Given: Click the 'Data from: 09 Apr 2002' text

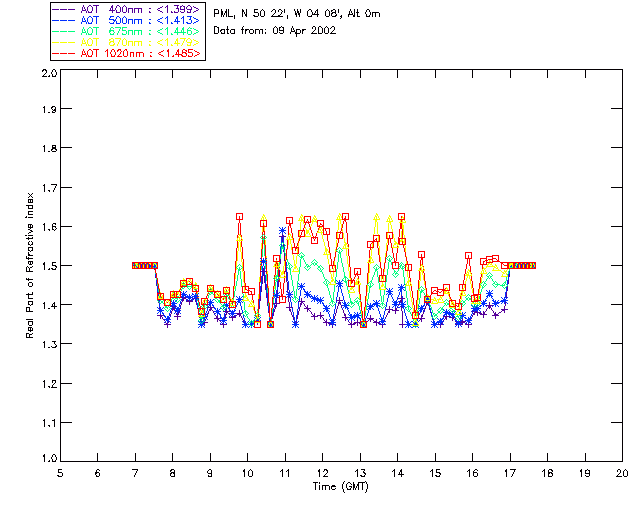Looking at the screenshot, I should (275, 31).
